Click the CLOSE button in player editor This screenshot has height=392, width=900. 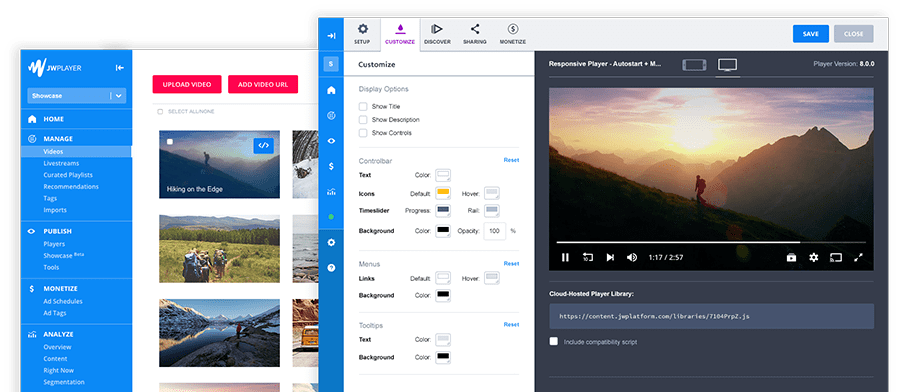click(854, 34)
